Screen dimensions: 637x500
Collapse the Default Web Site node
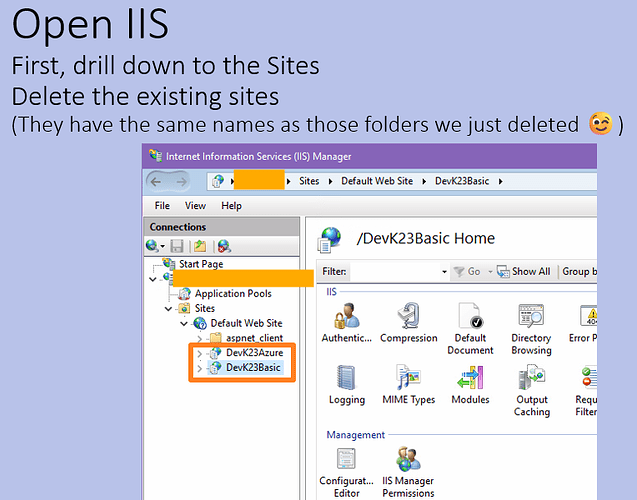pos(184,324)
